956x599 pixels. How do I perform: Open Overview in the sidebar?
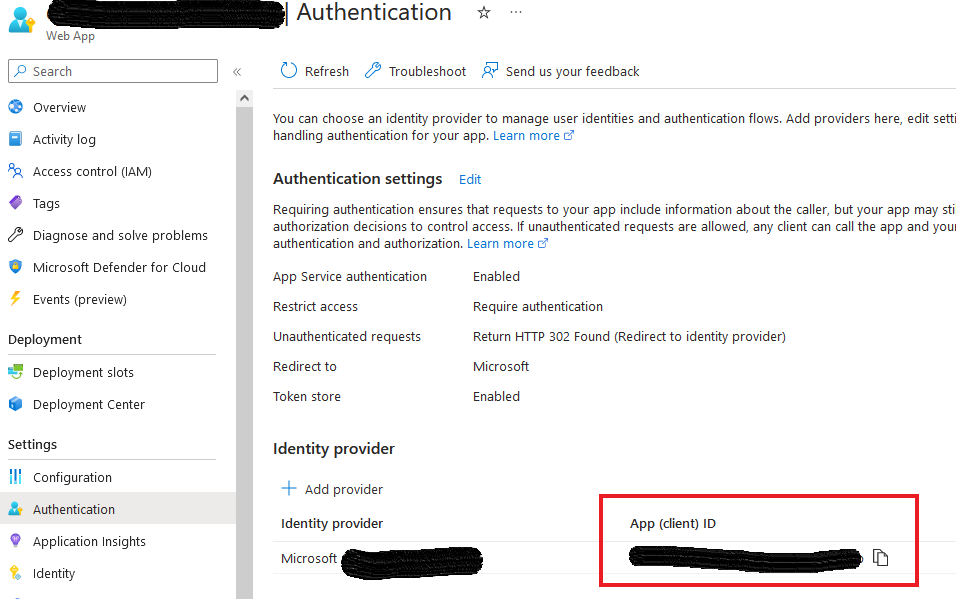coord(59,107)
